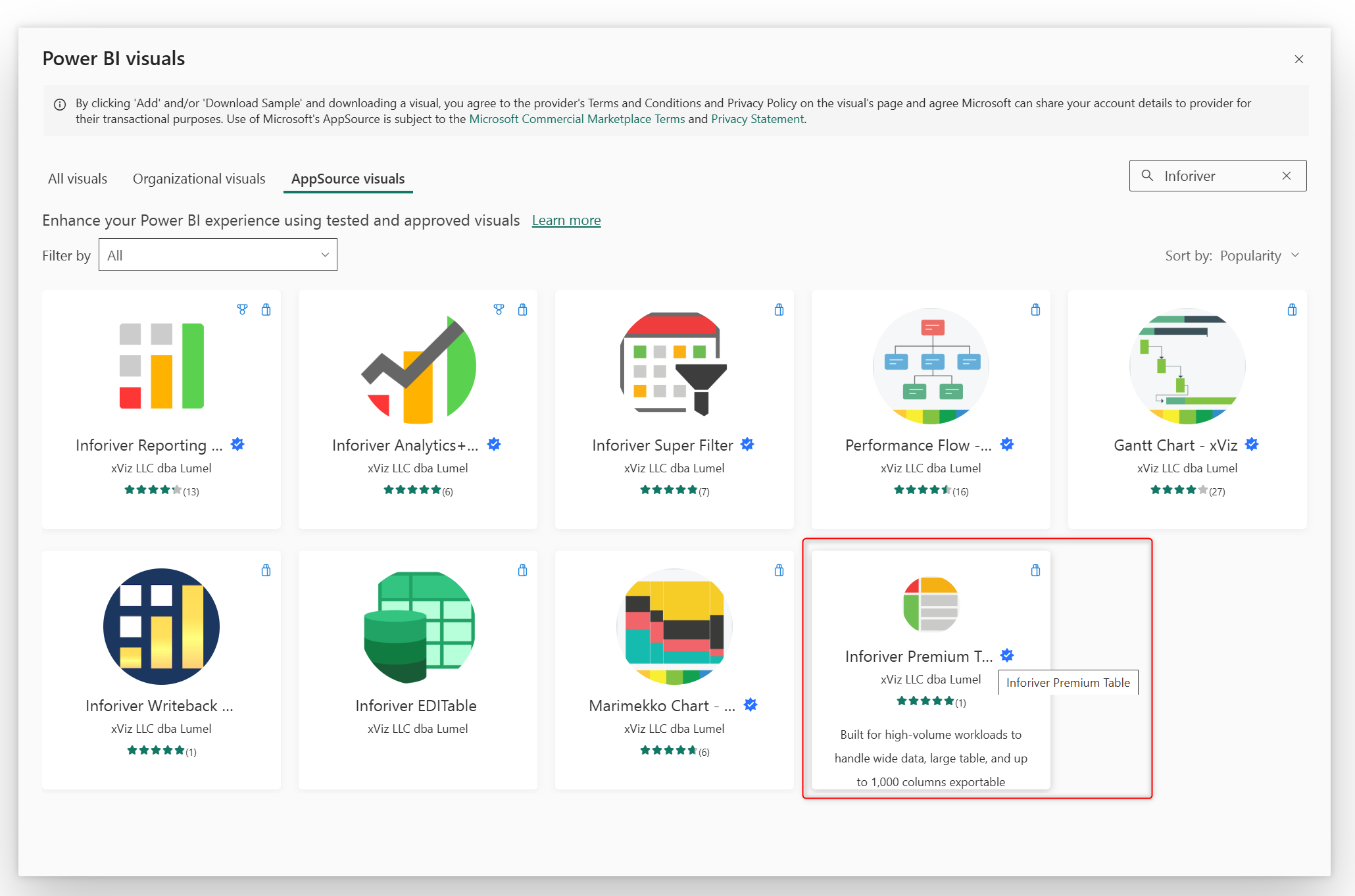Switch to Organizational visuals tab
Screen dimensions: 1355x896
coord(199,179)
